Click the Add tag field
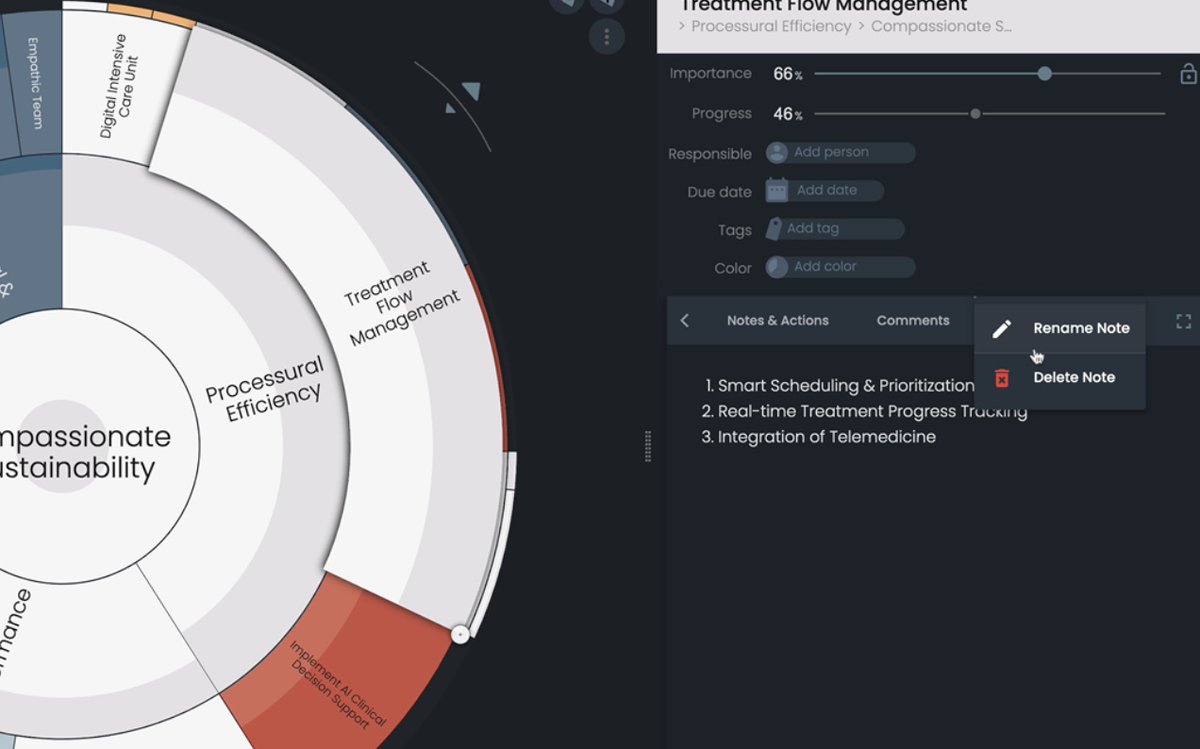1200x749 pixels. point(836,229)
